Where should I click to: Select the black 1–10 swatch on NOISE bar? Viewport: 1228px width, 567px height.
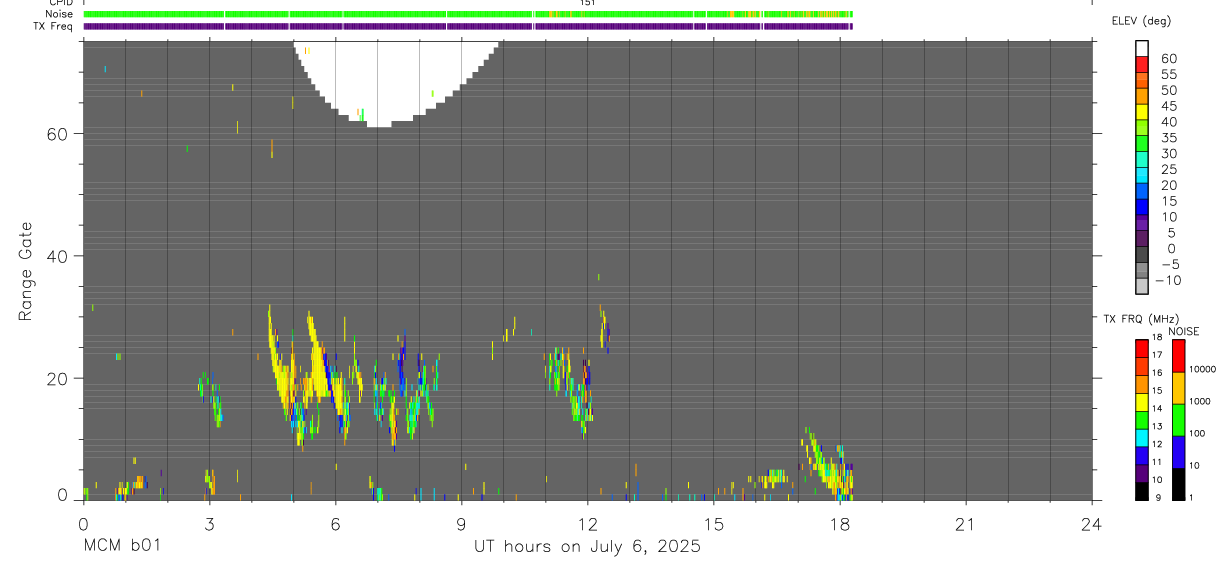tap(1178, 484)
